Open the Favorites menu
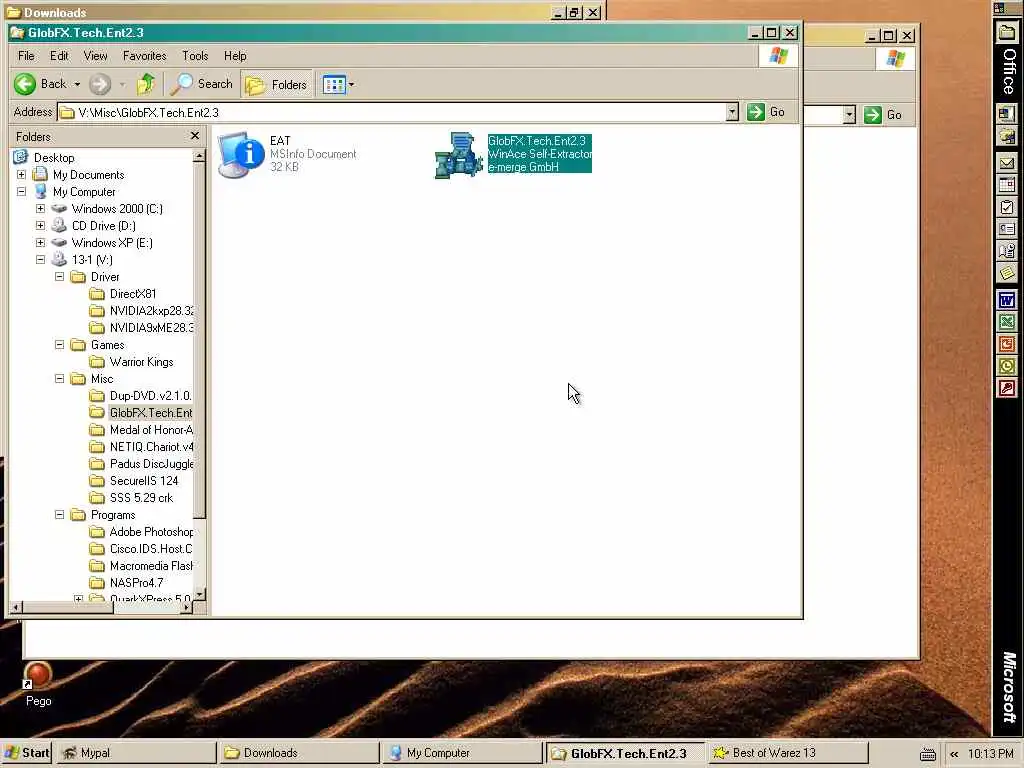 tap(144, 56)
